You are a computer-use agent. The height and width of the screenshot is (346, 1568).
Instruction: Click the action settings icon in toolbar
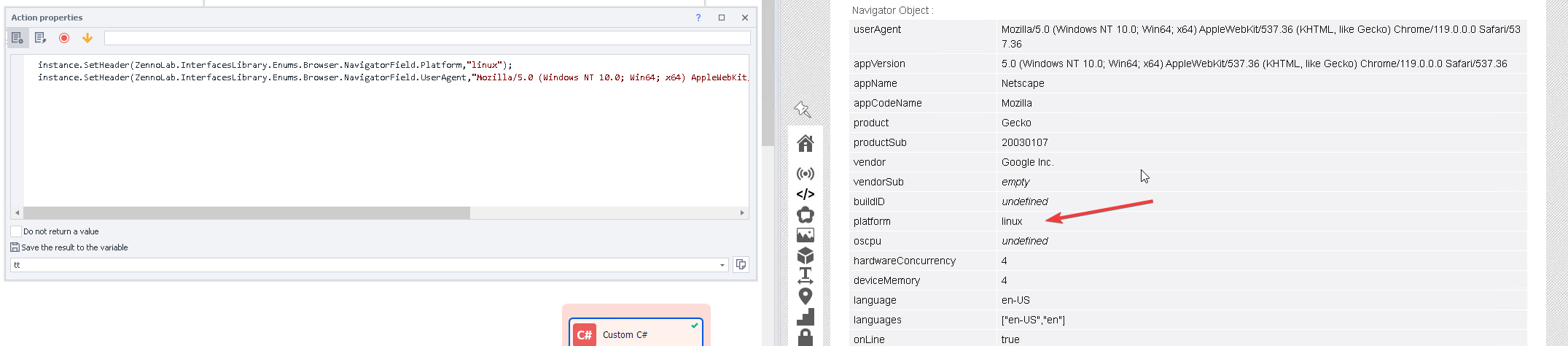tap(17, 38)
